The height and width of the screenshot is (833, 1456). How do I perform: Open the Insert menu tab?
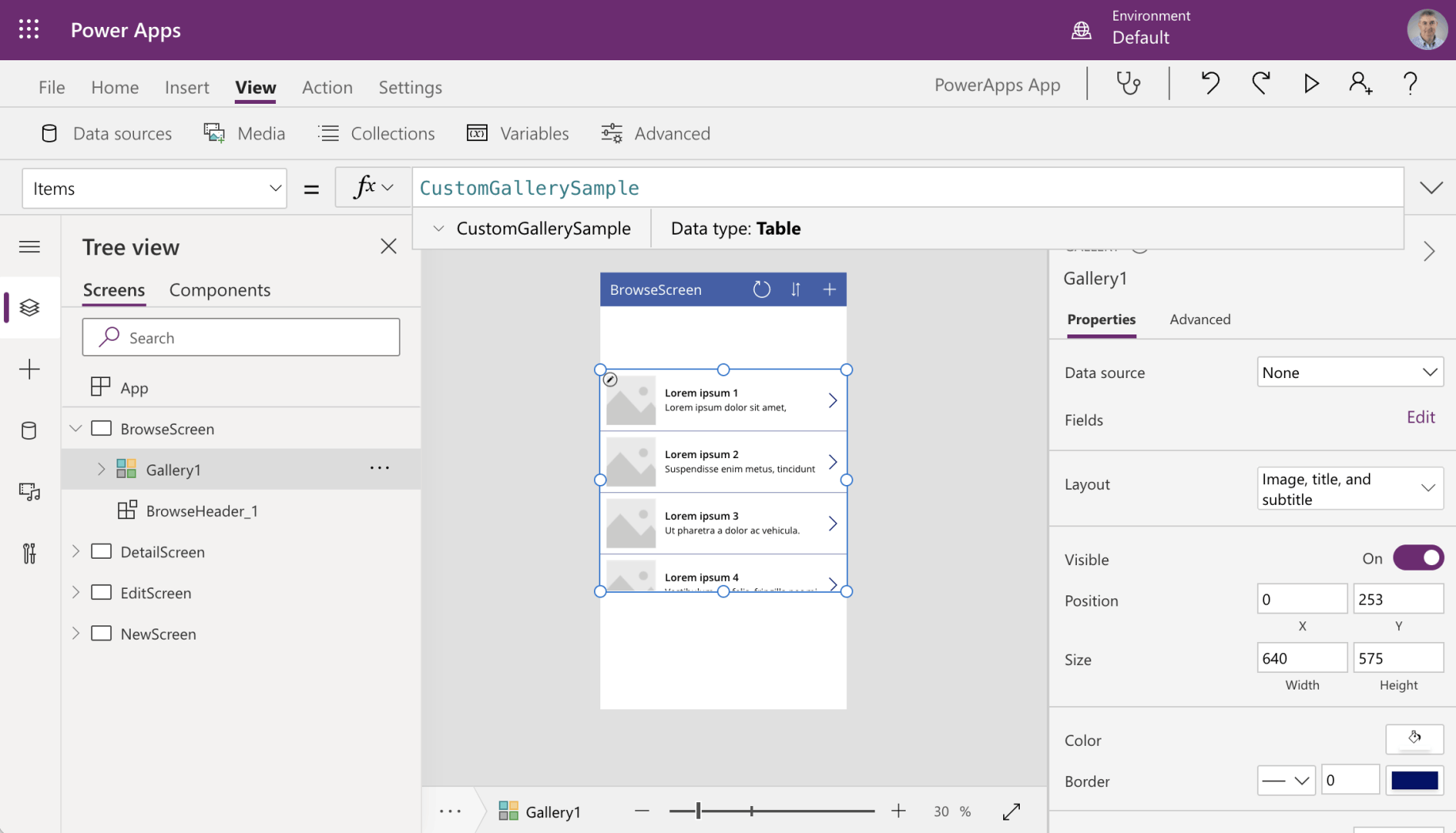pyautogui.click(x=187, y=87)
